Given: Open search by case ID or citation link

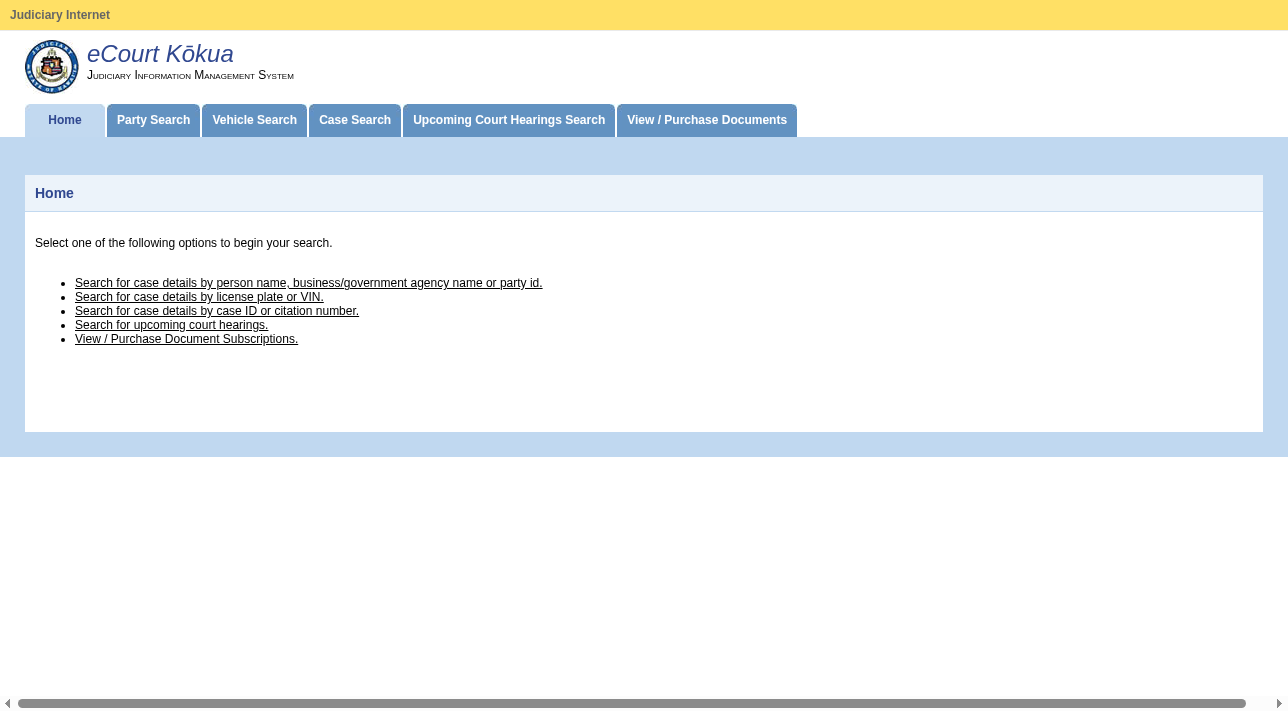Looking at the screenshot, I should pyautogui.click(x=217, y=311).
